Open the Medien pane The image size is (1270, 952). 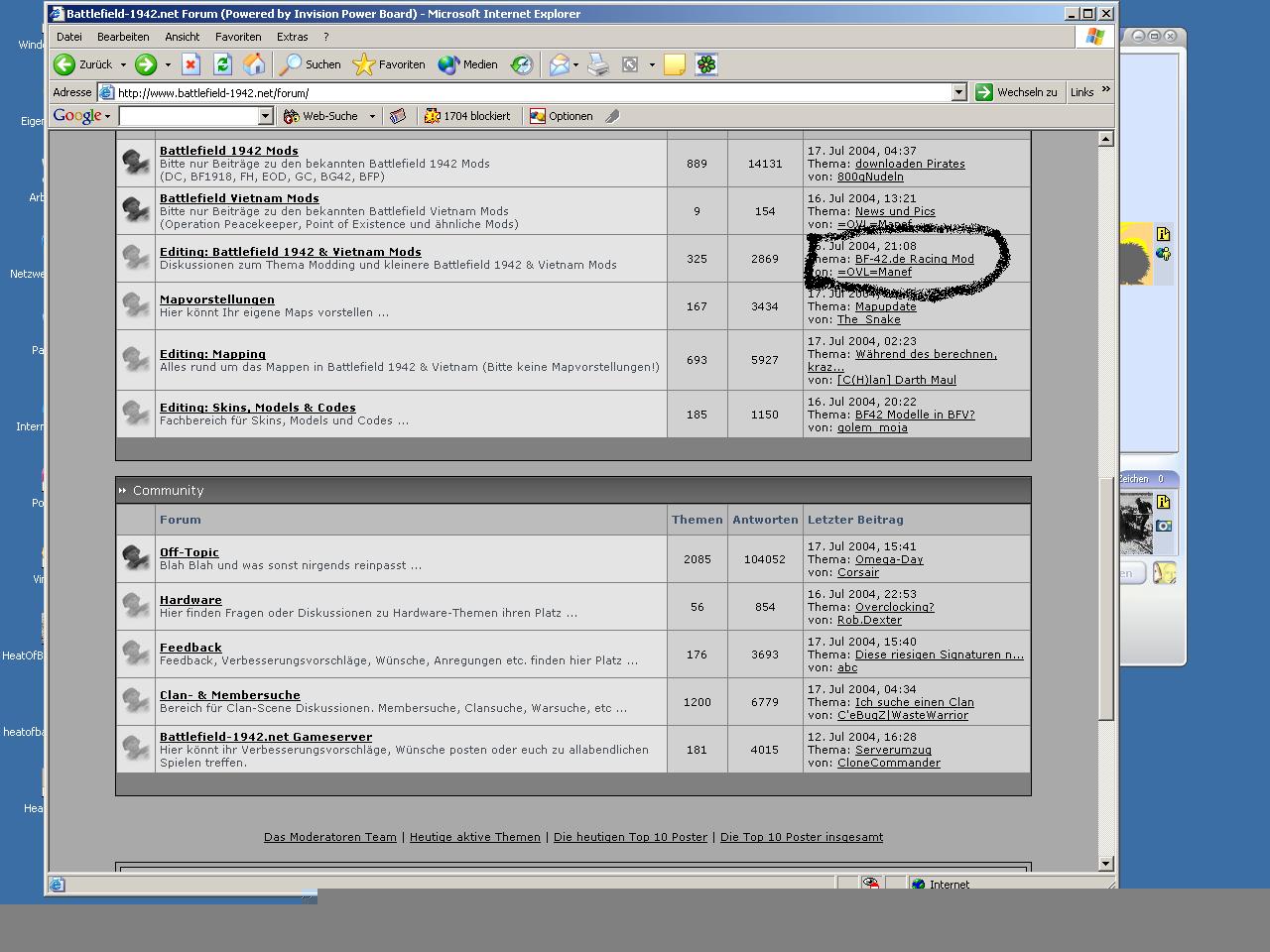[468, 64]
